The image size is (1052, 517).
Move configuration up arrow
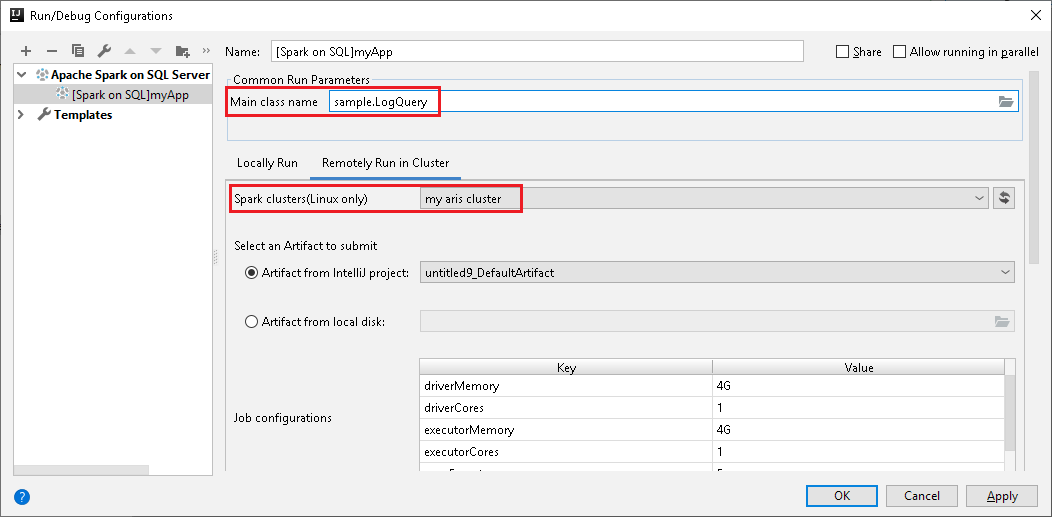130,51
